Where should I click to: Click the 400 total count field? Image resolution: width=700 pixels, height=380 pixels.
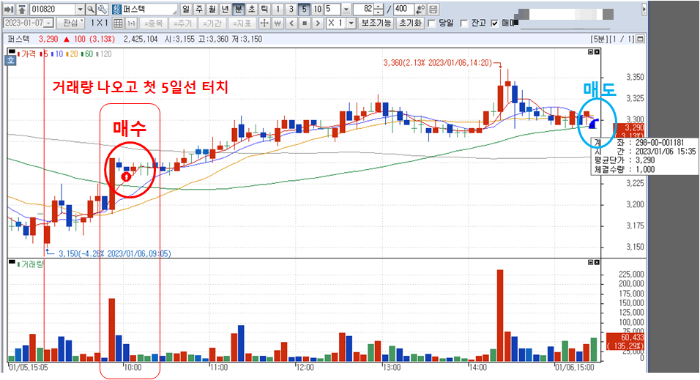coord(404,9)
